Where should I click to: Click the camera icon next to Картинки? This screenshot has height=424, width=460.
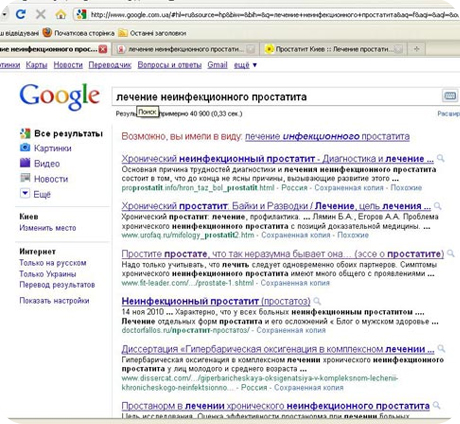point(25,147)
